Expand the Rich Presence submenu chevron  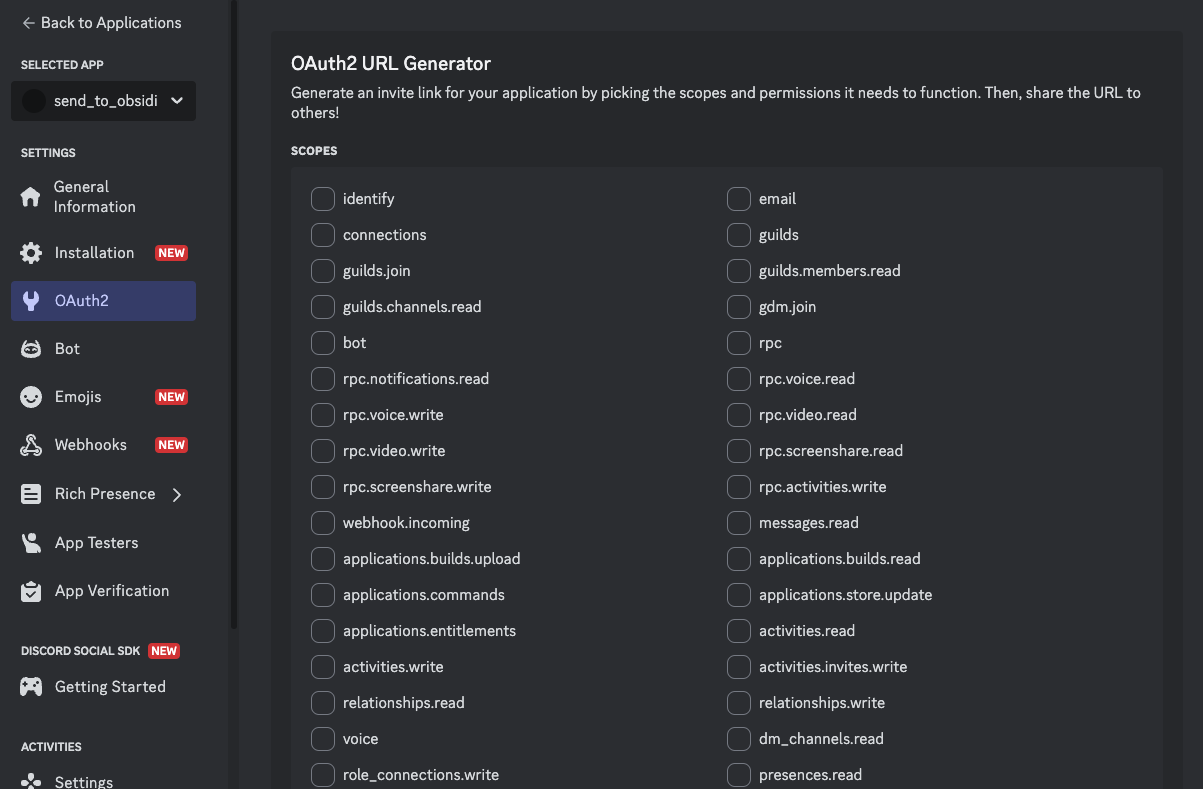coord(177,494)
